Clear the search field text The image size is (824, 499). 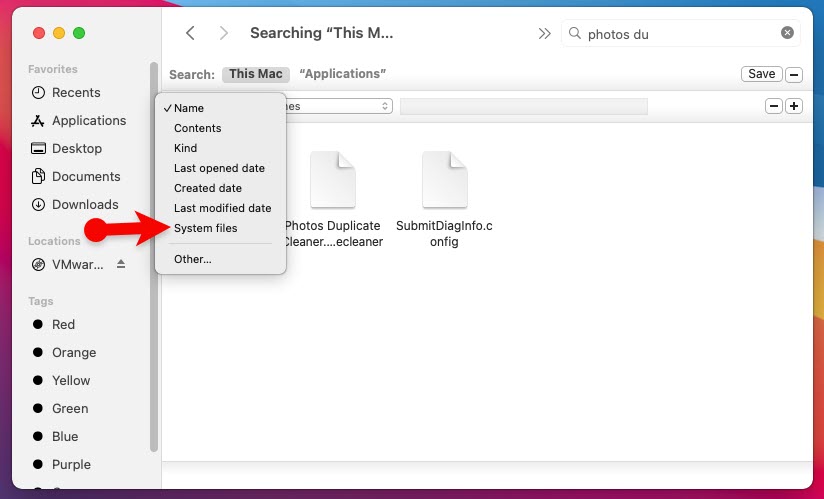[x=787, y=33]
